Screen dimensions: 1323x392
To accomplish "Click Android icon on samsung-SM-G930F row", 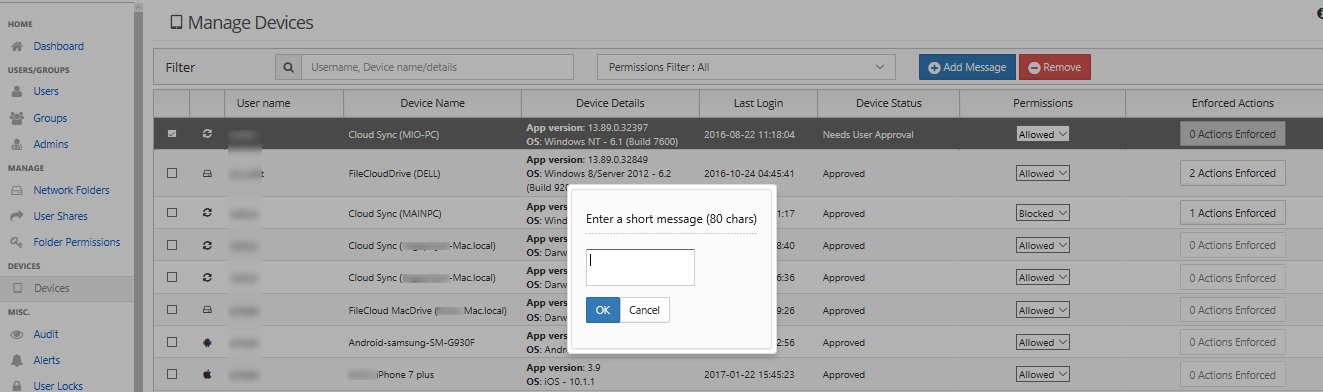I will point(207,342).
